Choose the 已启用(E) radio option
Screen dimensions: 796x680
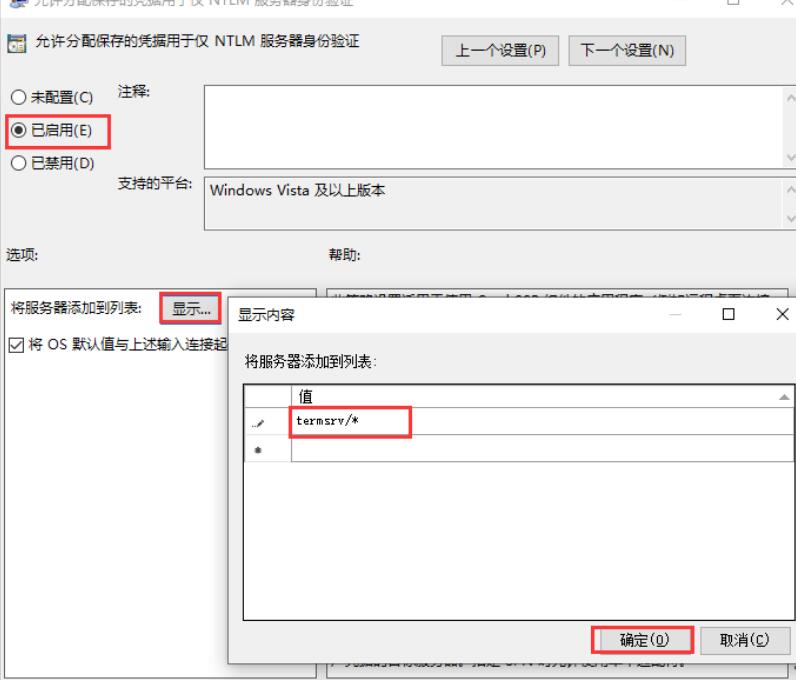pyautogui.click(x=51, y=131)
